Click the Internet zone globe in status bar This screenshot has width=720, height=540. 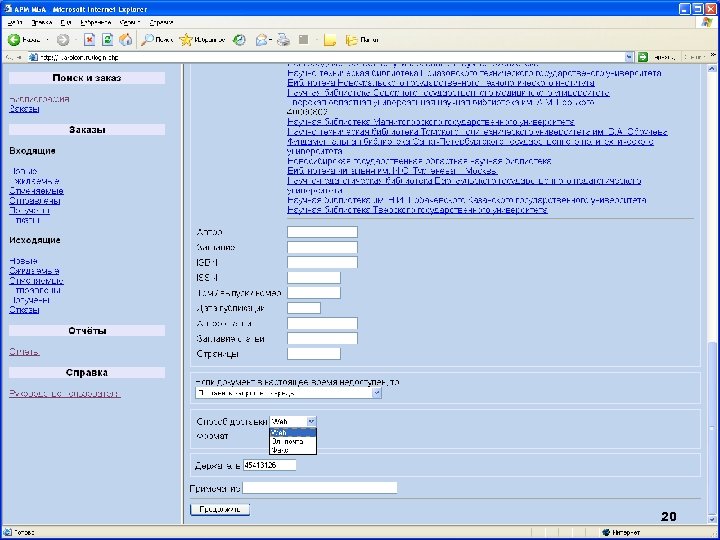(x=606, y=533)
